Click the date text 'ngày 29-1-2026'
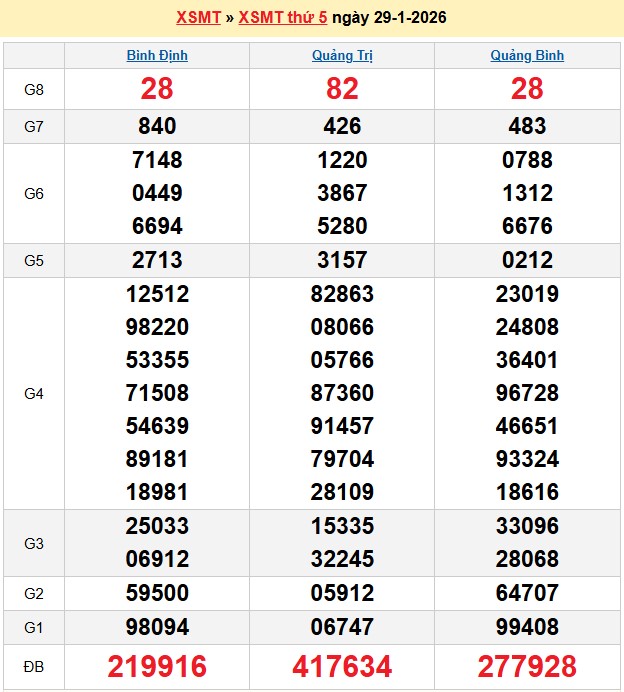The width and height of the screenshot is (624, 692). point(389,18)
